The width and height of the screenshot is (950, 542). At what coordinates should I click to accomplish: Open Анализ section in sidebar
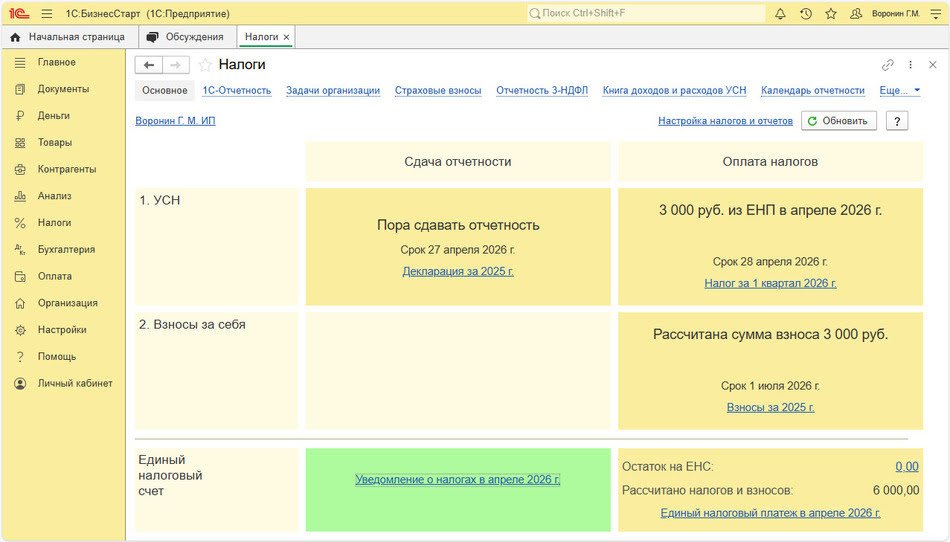click(x=55, y=196)
